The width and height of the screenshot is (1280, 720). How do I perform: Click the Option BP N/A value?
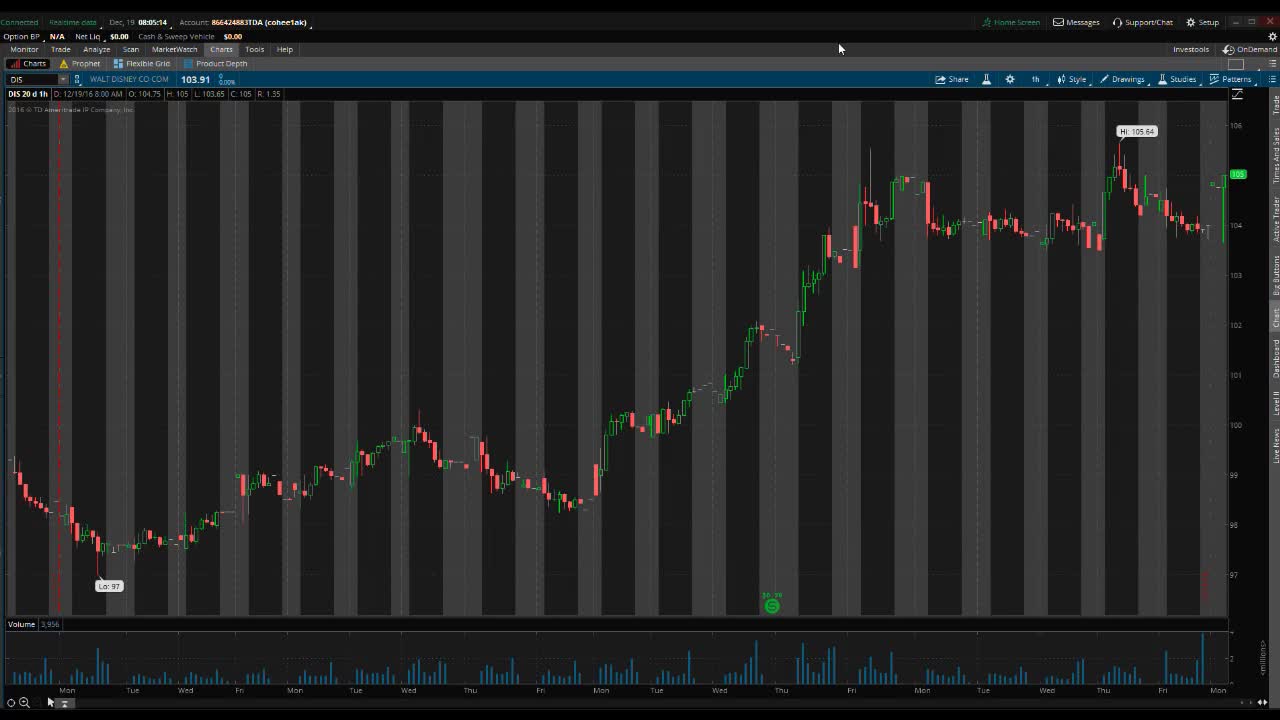pyautogui.click(x=57, y=36)
